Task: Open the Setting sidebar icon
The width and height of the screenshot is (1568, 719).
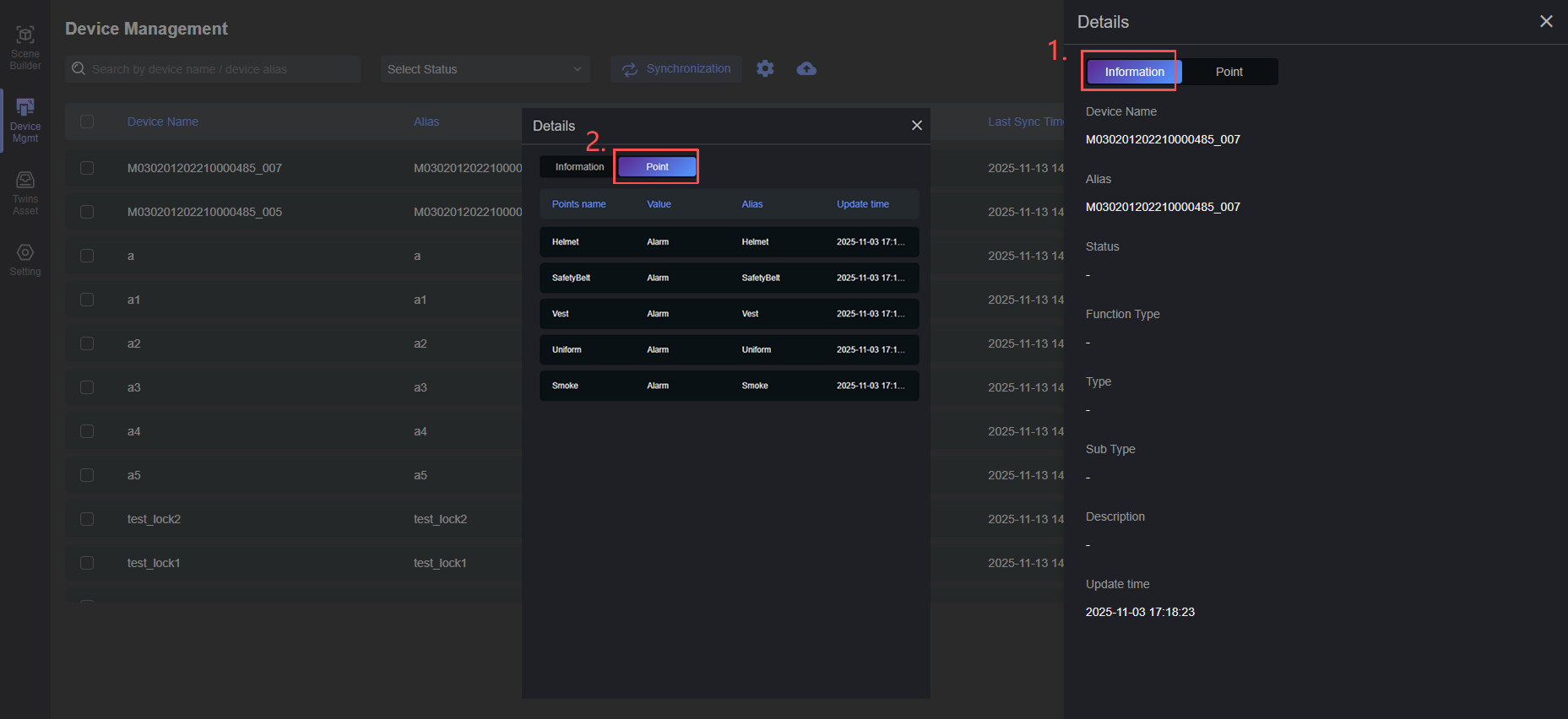Action: pyautogui.click(x=25, y=259)
